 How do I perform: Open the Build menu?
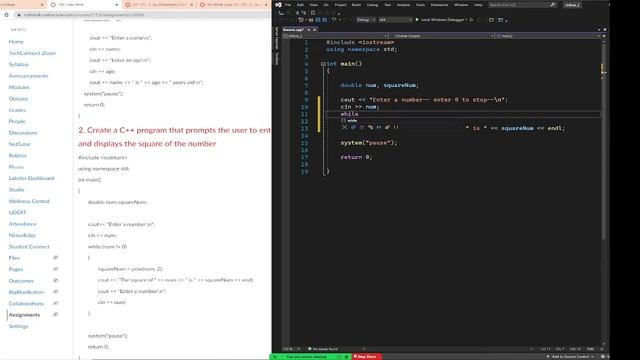(356, 5)
